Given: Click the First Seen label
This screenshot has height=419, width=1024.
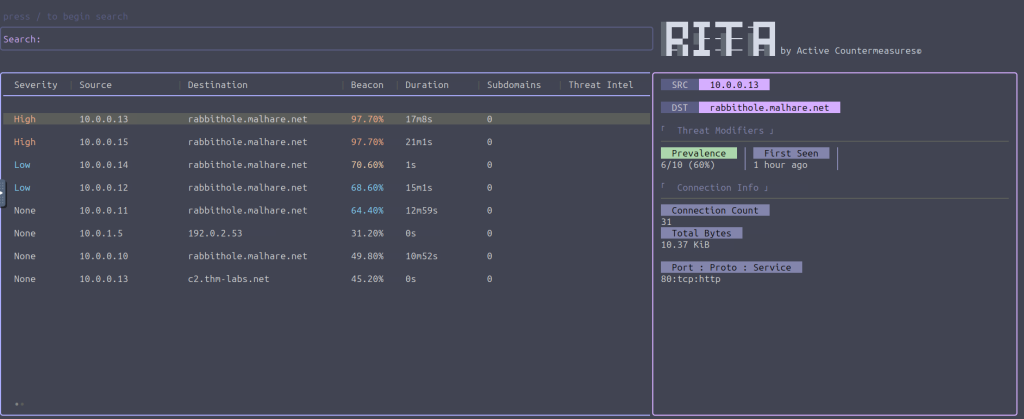Looking at the screenshot, I should point(791,153).
